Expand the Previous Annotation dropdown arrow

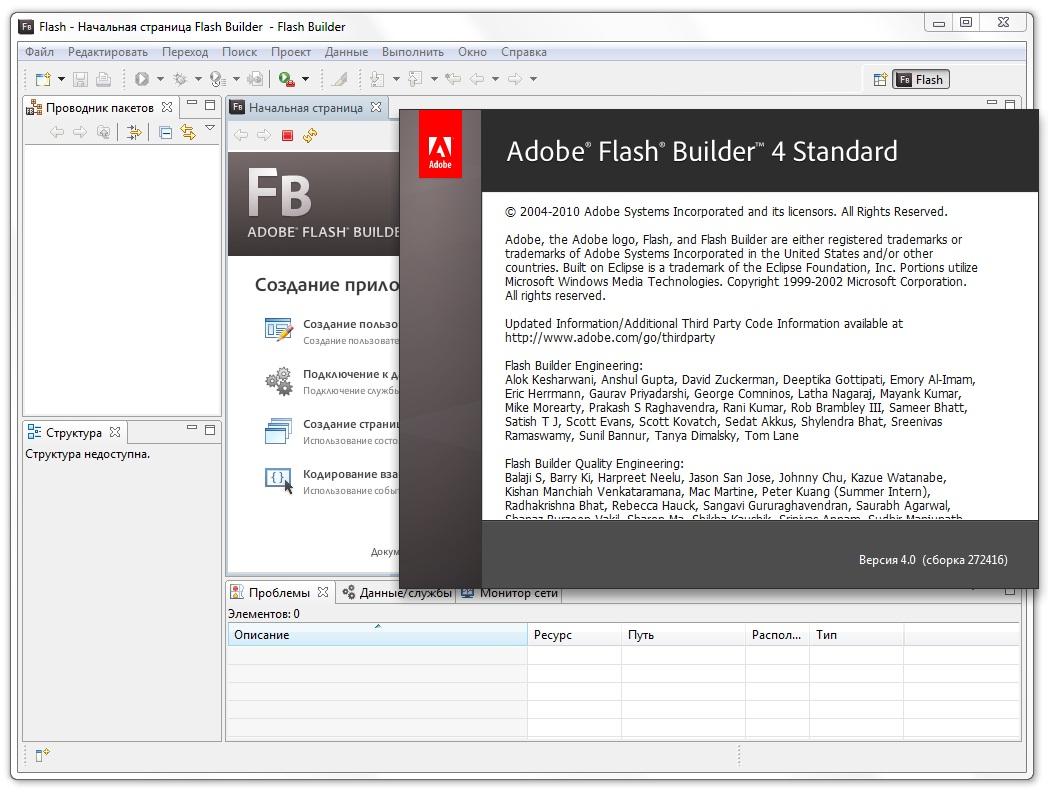coord(434,79)
